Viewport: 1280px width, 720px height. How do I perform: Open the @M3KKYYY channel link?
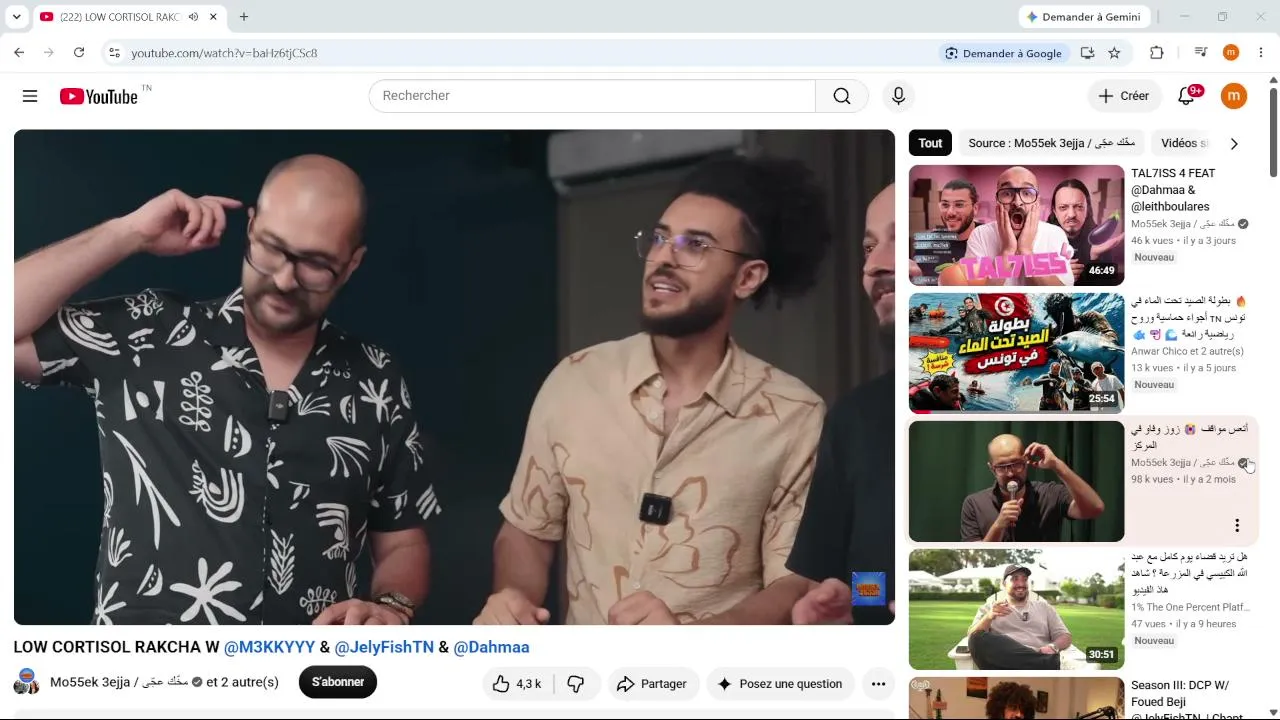269,647
